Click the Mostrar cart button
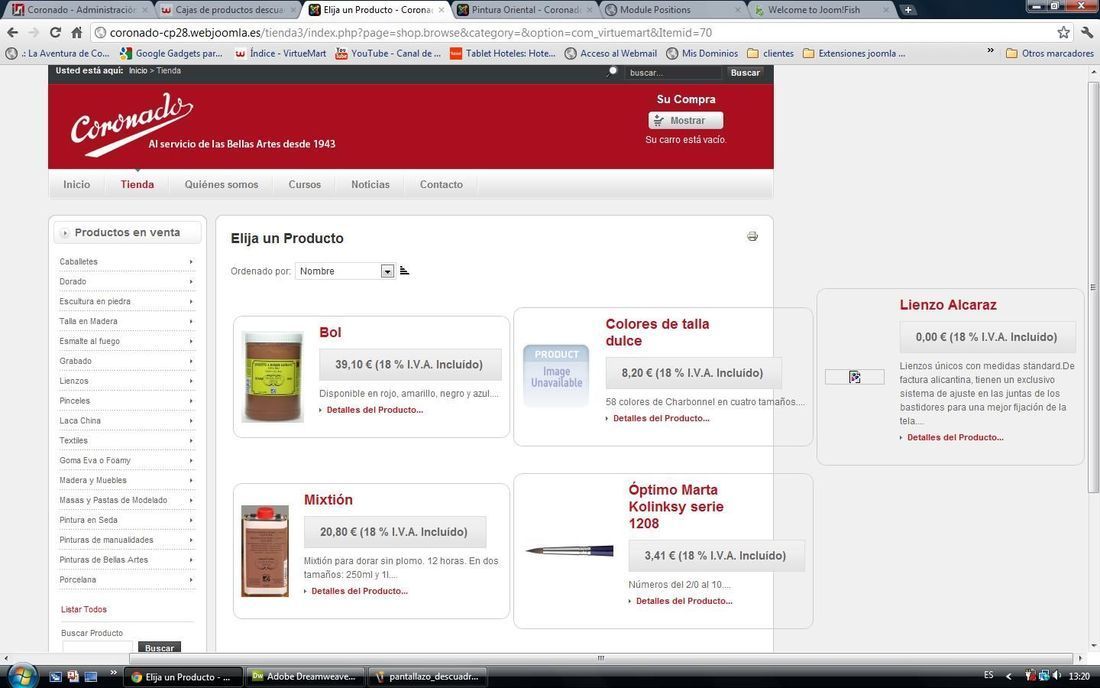1100x688 pixels. 685,121
